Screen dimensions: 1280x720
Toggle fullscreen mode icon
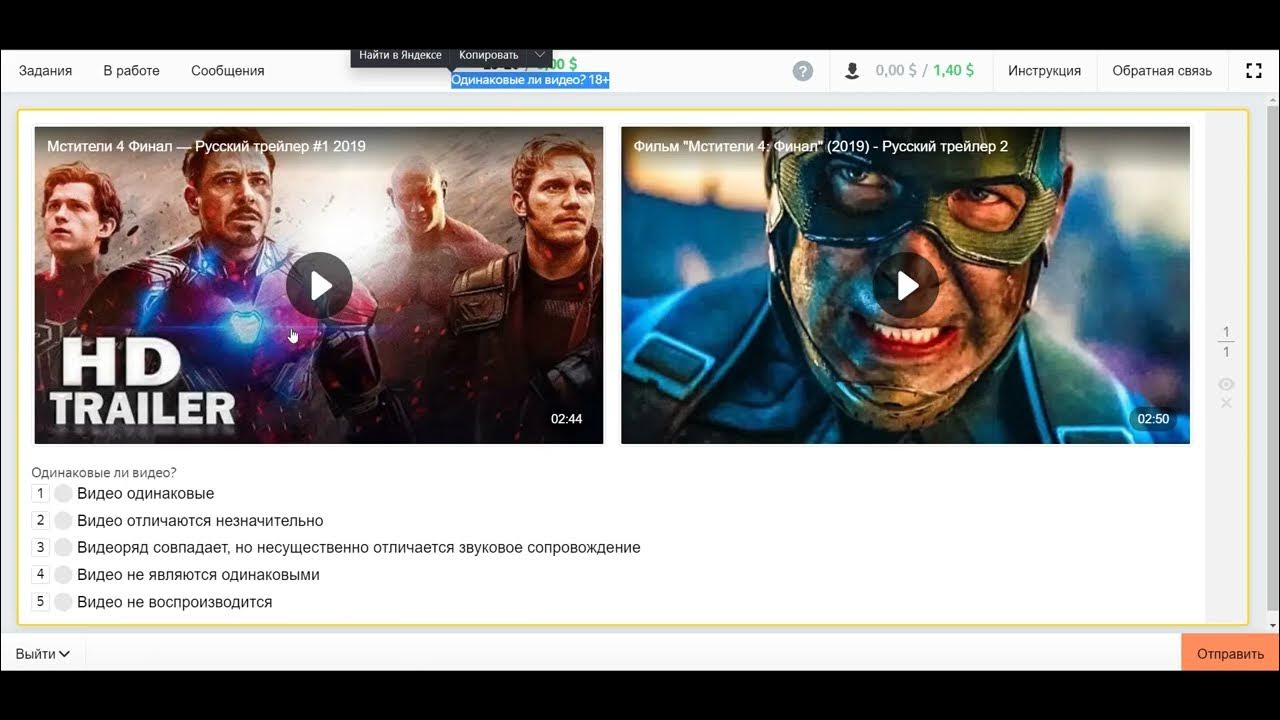click(x=1254, y=71)
